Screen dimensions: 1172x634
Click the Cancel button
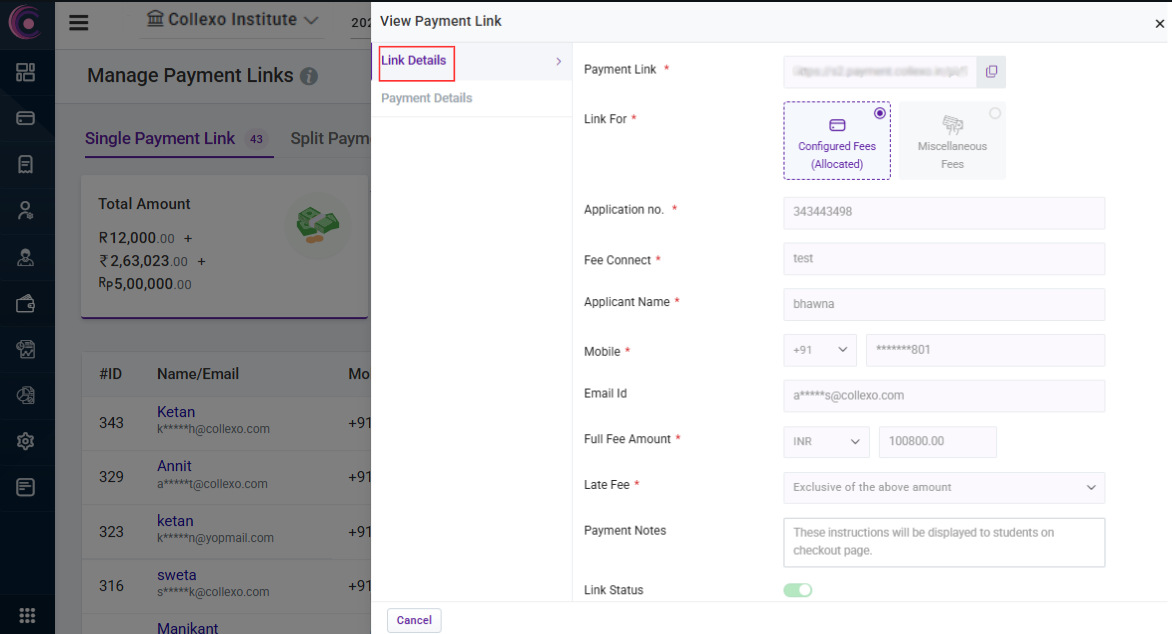[x=414, y=620]
